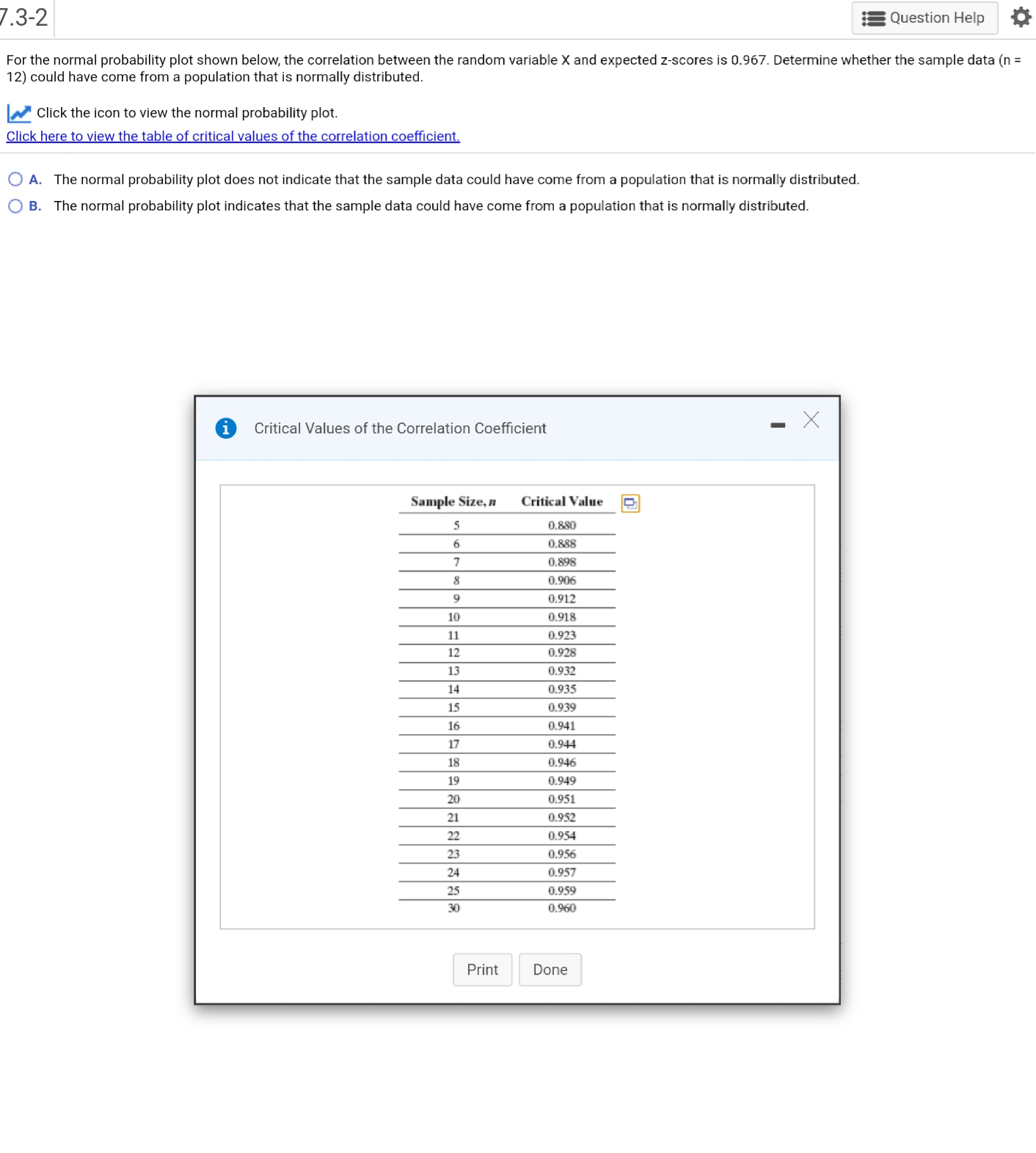Click critical value 0.944 for n = 17
The image size is (1036, 1153).
(x=562, y=744)
